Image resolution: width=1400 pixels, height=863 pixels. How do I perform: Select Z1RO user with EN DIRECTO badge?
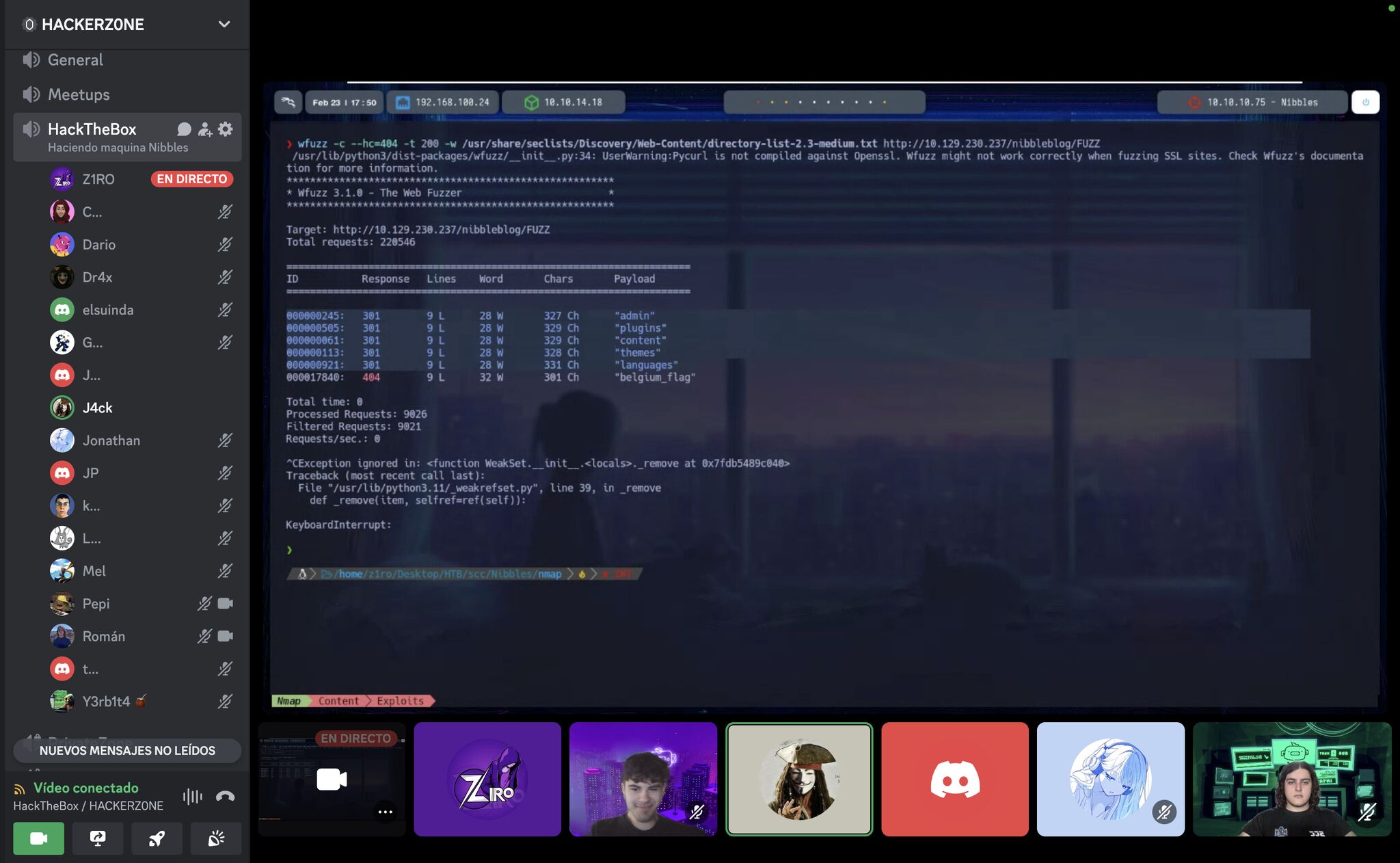point(98,179)
